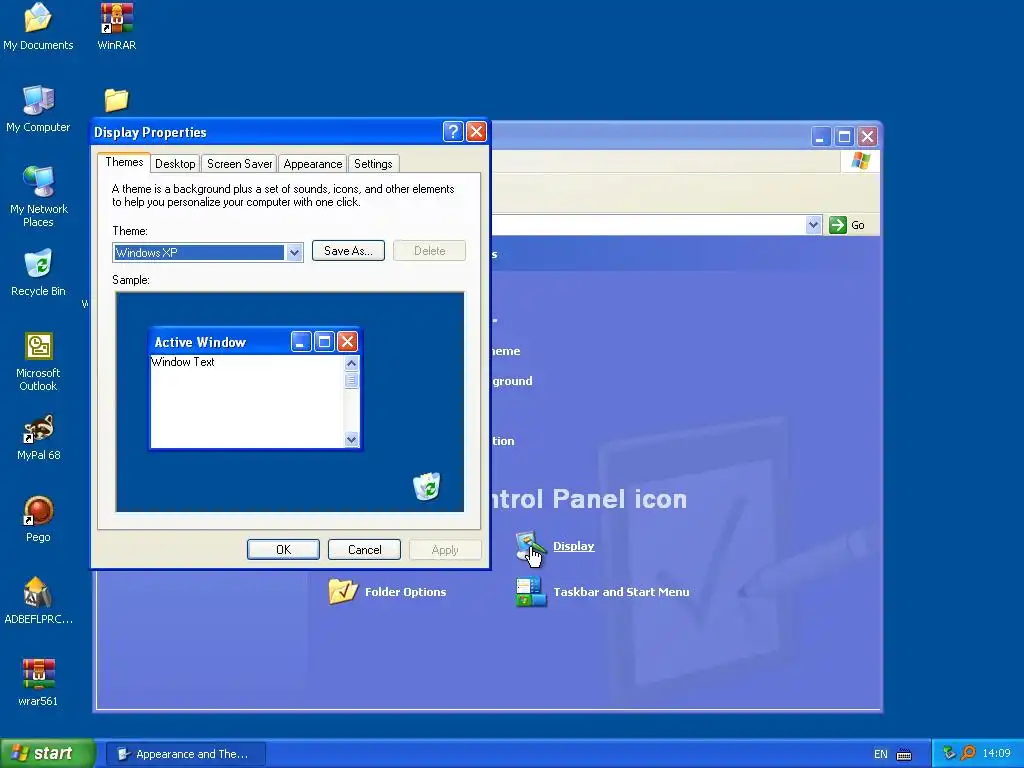Viewport: 1024px width, 768px height.
Task: Click the Taskbar and Start Menu icon
Action: pos(530,592)
